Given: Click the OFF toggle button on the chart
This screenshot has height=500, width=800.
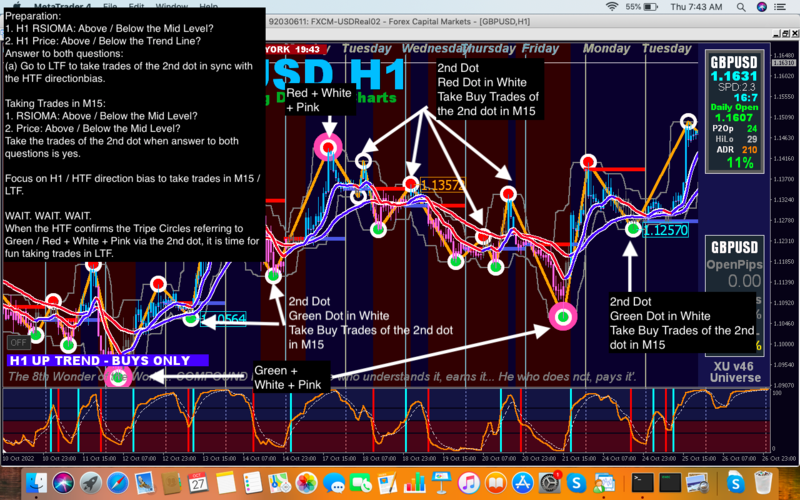Looking at the screenshot, I should pos(18,343).
